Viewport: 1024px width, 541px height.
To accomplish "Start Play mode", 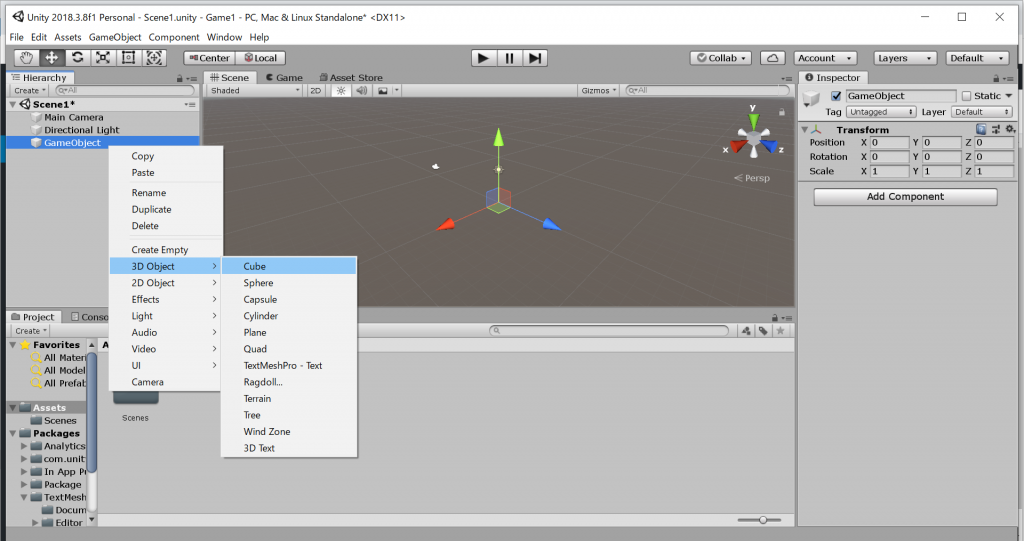I will pyautogui.click(x=483, y=58).
